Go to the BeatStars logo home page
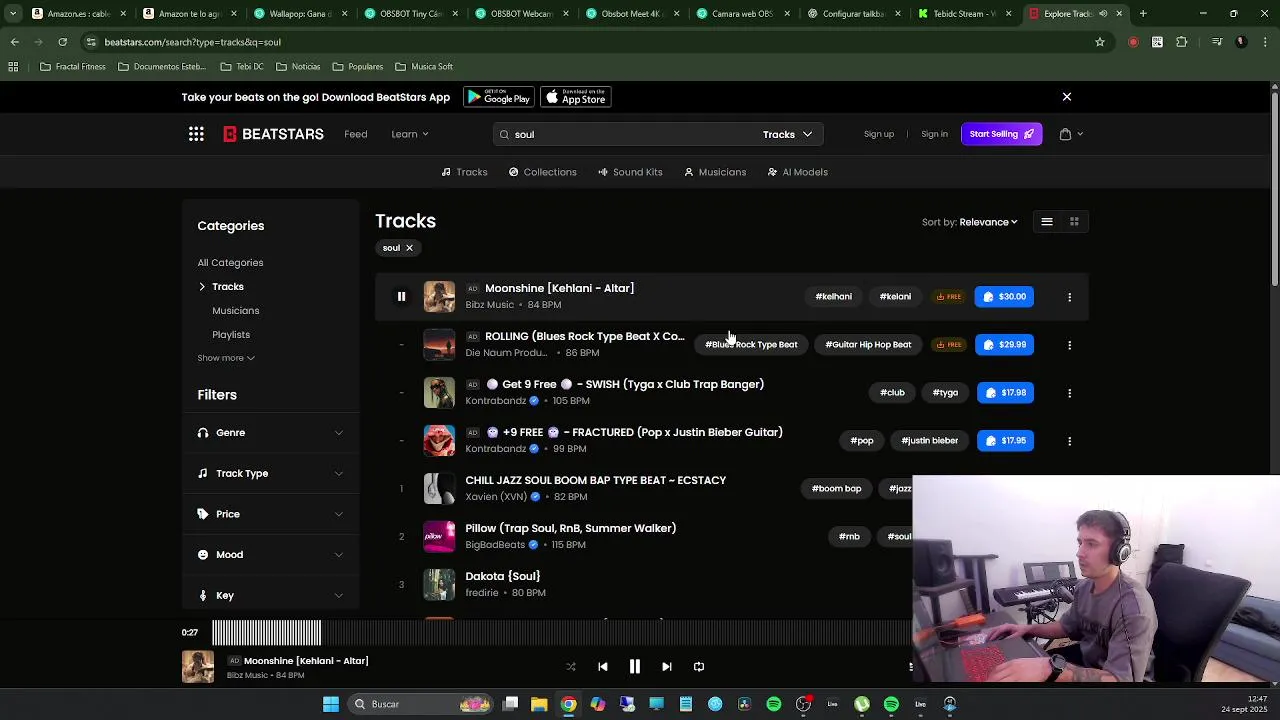The image size is (1280, 720). pos(273,134)
